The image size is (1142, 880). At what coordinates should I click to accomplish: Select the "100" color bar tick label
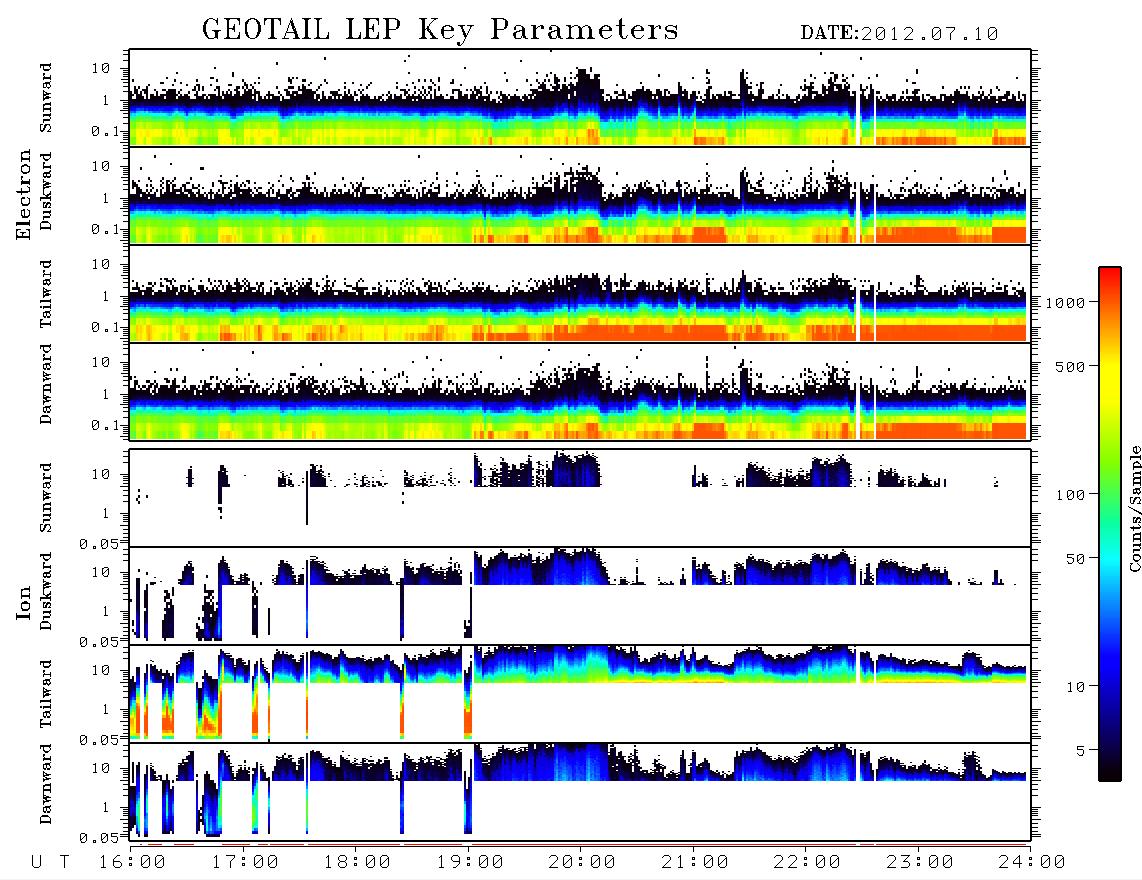1071,495
